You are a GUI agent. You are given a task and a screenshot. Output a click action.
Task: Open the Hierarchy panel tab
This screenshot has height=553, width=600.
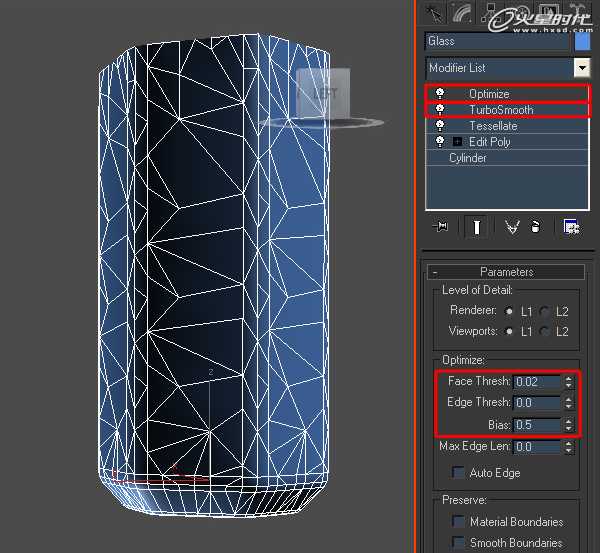click(490, 13)
